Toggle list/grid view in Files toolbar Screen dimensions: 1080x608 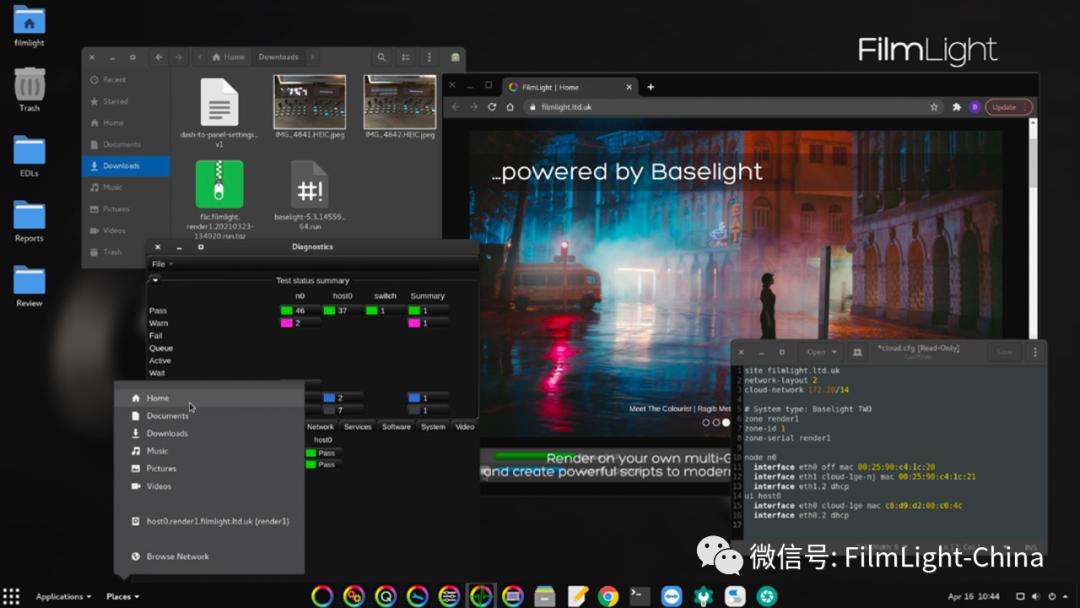point(405,57)
